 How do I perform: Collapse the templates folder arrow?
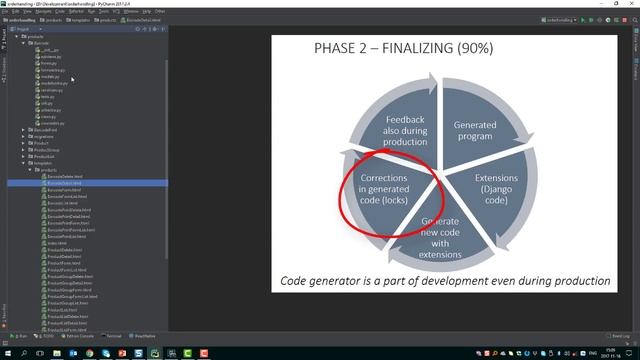point(23,163)
